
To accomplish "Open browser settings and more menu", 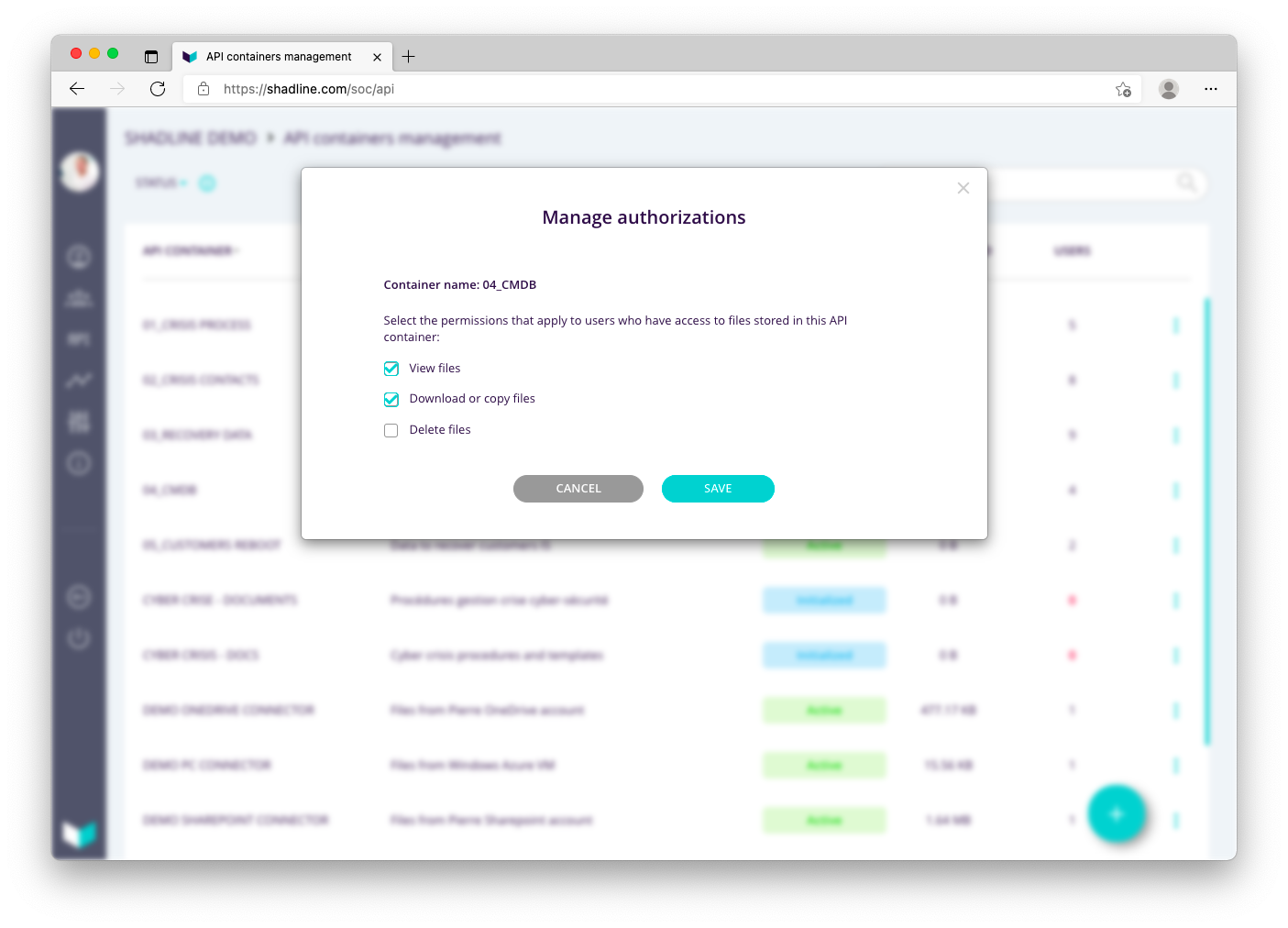I will click(x=1211, y=89).
